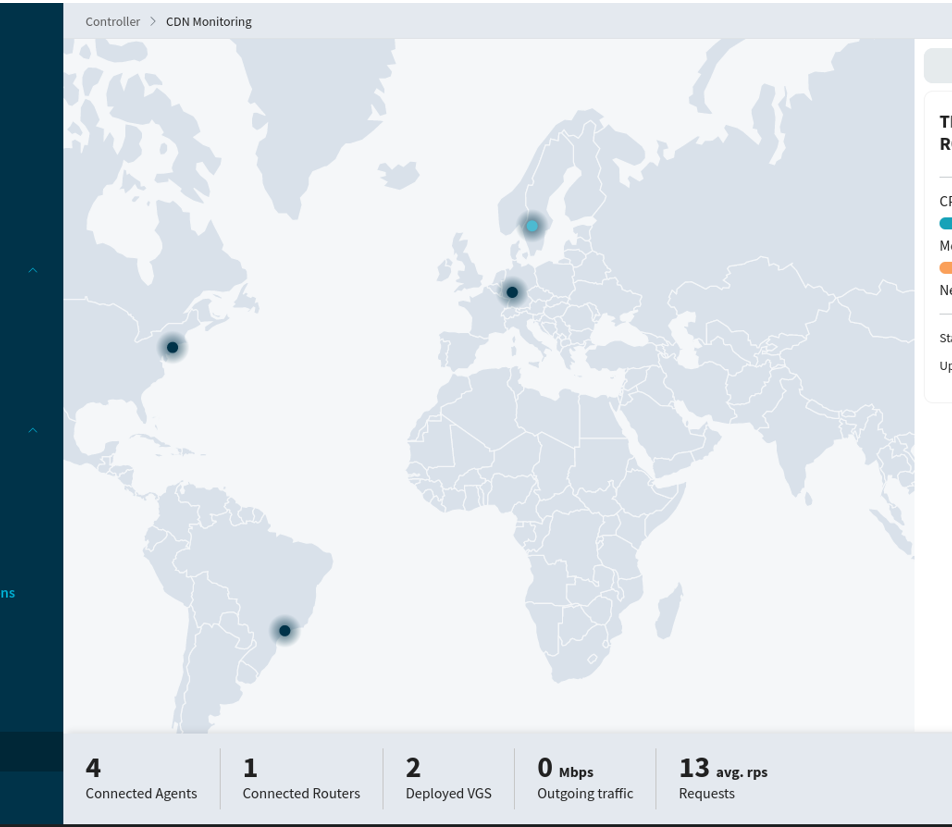Click the node details panel title

pyautogui.click(x=945, y=132)
